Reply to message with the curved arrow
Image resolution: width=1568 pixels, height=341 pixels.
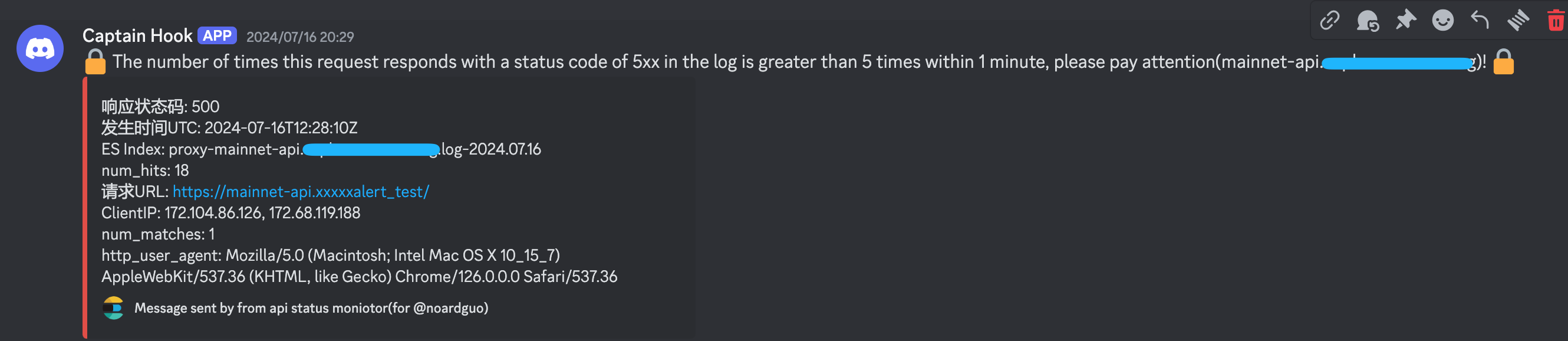tap(1480, 21)
